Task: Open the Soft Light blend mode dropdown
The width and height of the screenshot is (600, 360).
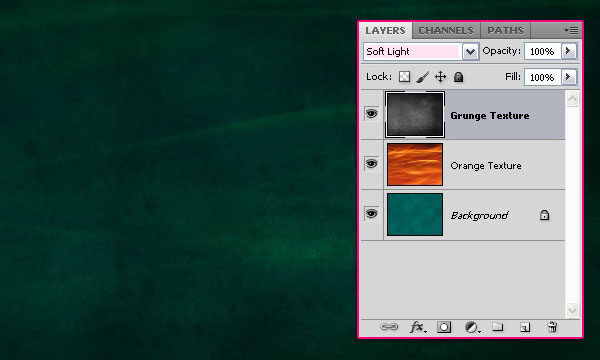Action: tap(470, 51)
